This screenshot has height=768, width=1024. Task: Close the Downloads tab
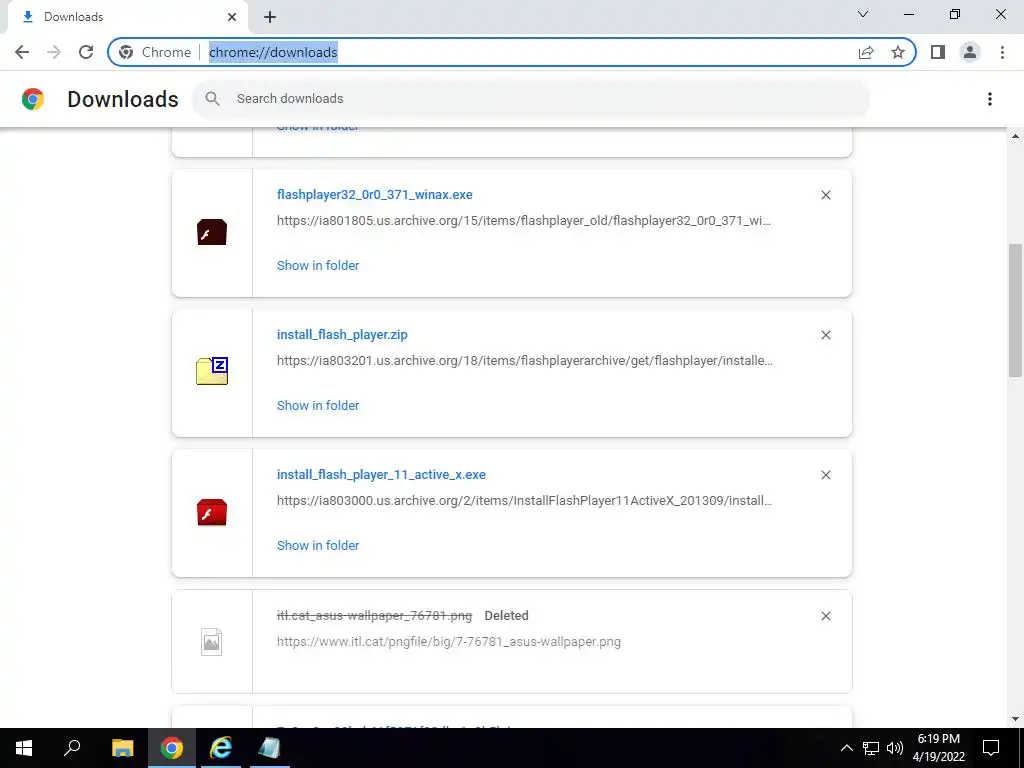(232, 17)
